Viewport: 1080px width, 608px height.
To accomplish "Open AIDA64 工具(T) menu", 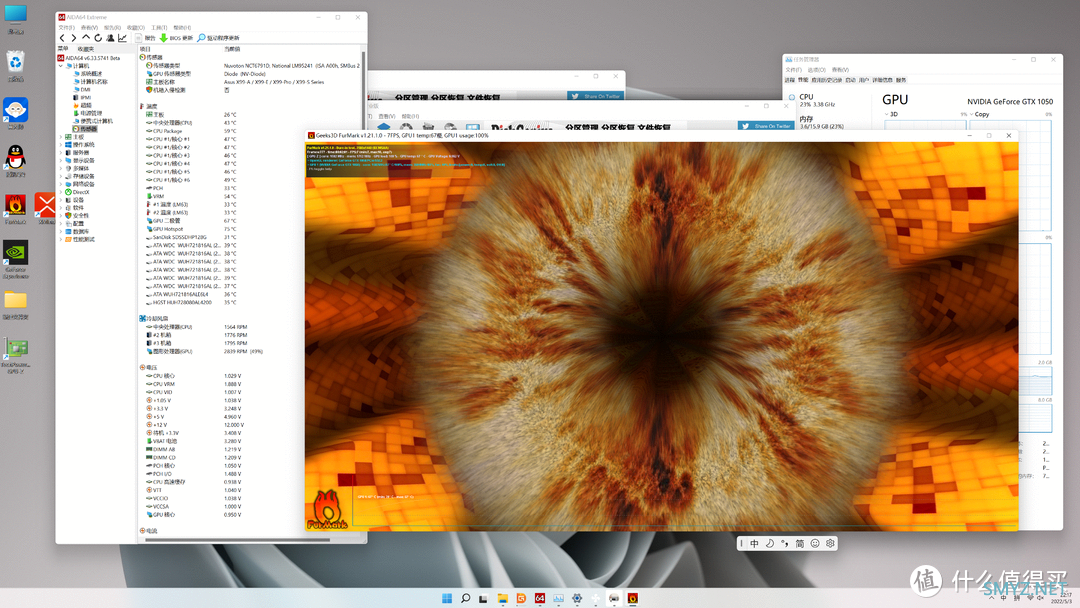I will [159, 28].
